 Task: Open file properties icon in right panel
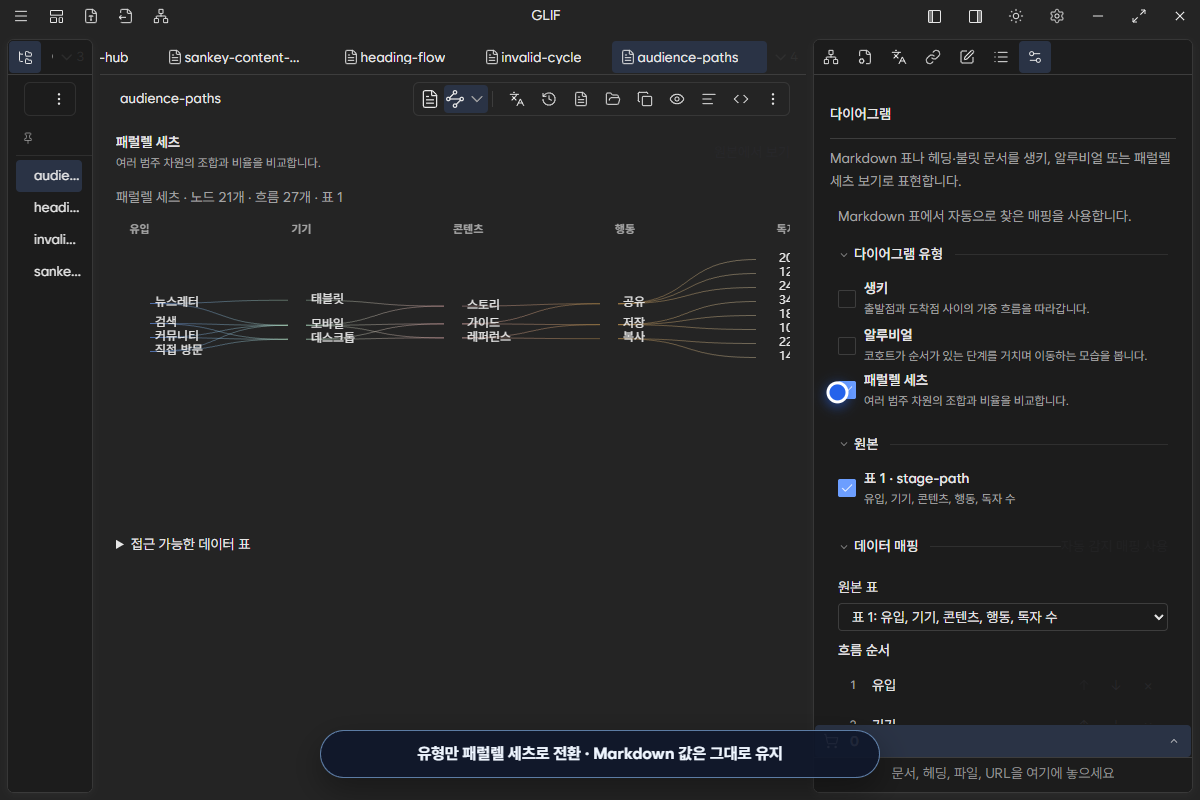click(865, 57)
